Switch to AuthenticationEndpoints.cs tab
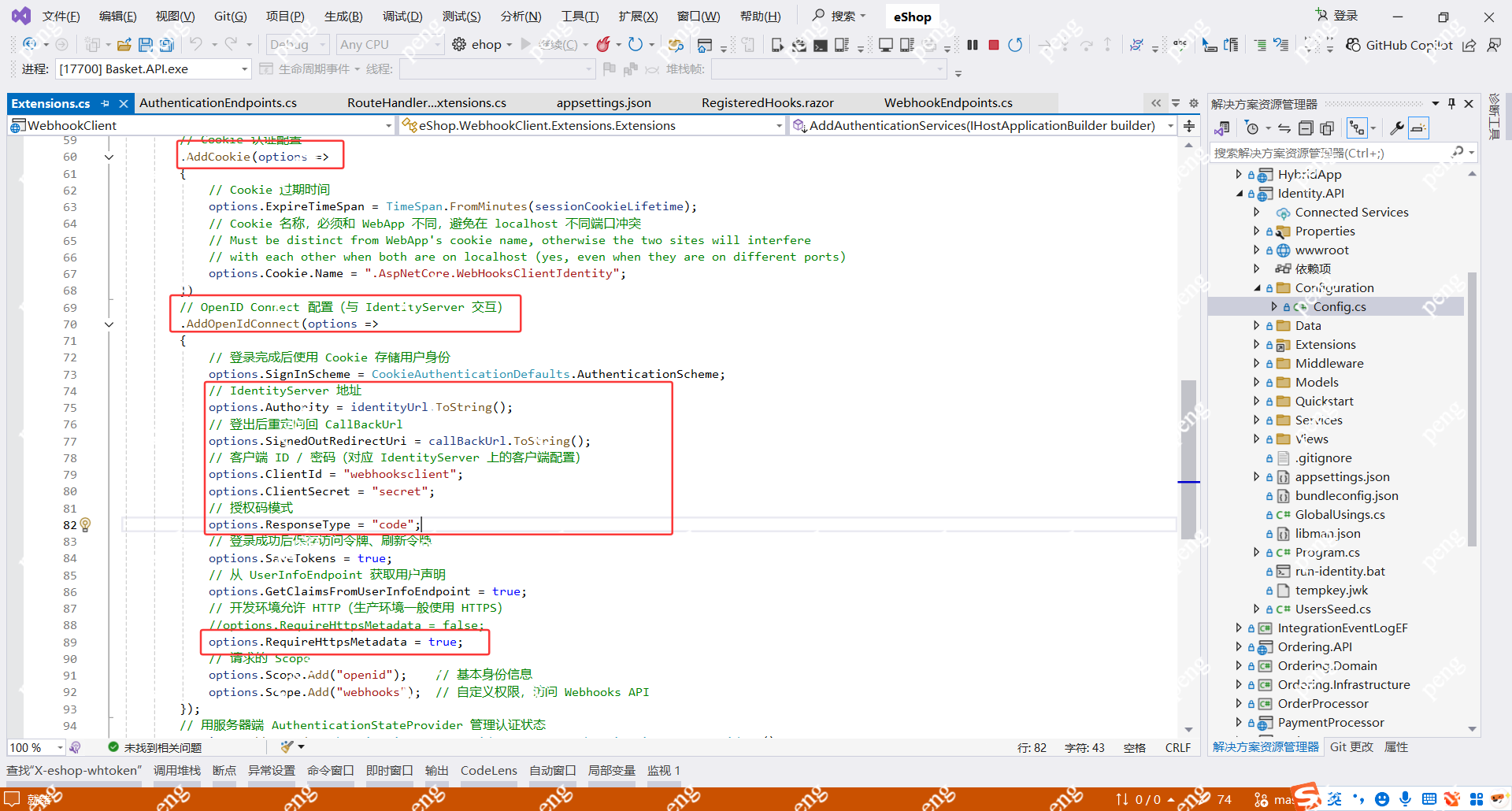This screenshot has width=1512, height=811. (218, 103)
